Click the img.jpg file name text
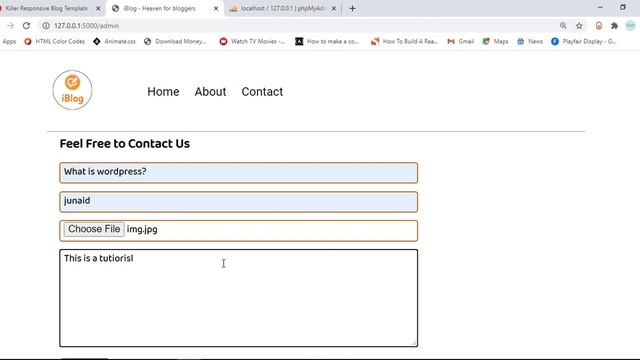Image resolution: width=640 pixels, height=360 pixels. click(x=142, y=229)
